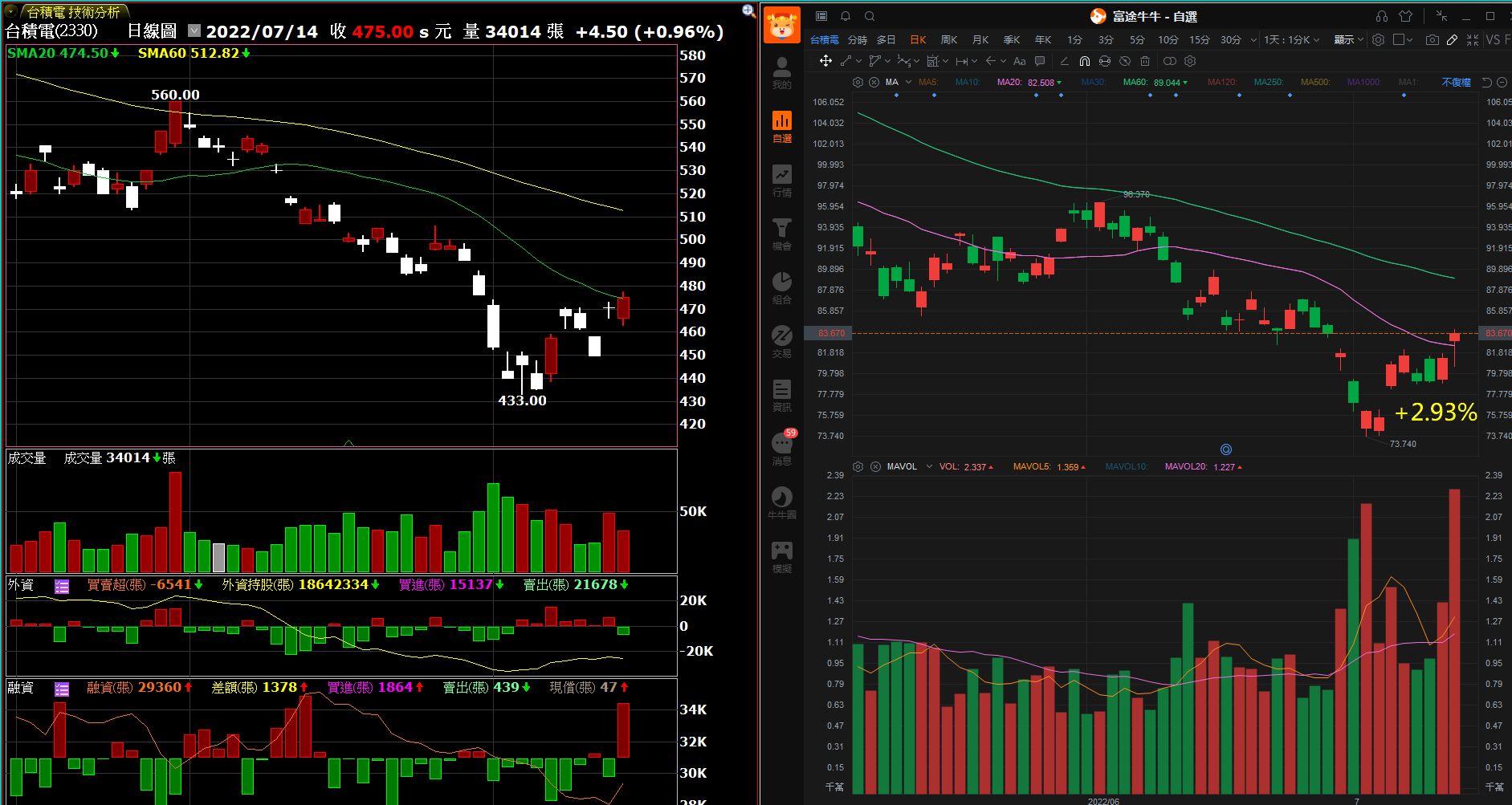Viewport: 1512px width, 805px height.
Task: Select the move crosshair cursor tool
Action: point(825,61)
